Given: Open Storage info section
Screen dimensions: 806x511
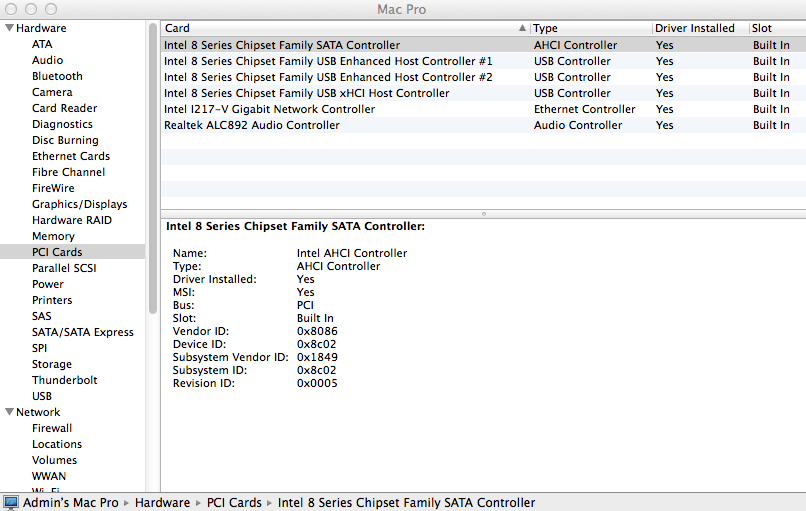Looking at the screenshot, I should point(52,364).
